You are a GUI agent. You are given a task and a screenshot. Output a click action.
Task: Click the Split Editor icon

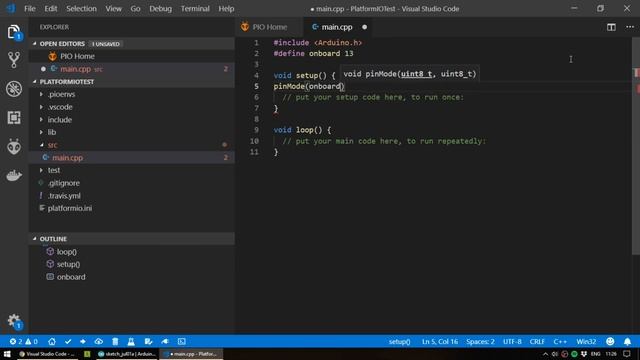pos(611,27)
